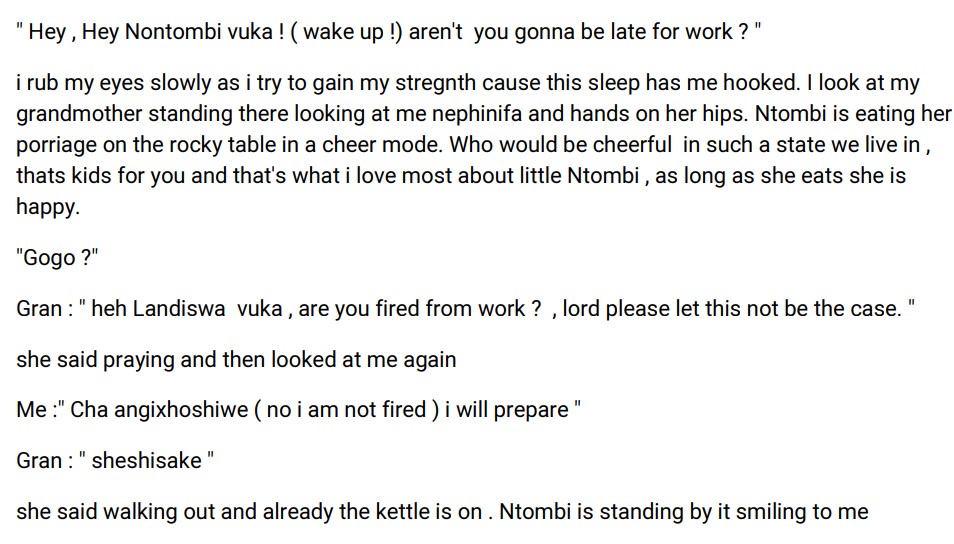
Task: Click the word "sheshisake"
Action: tap(146, 461)
